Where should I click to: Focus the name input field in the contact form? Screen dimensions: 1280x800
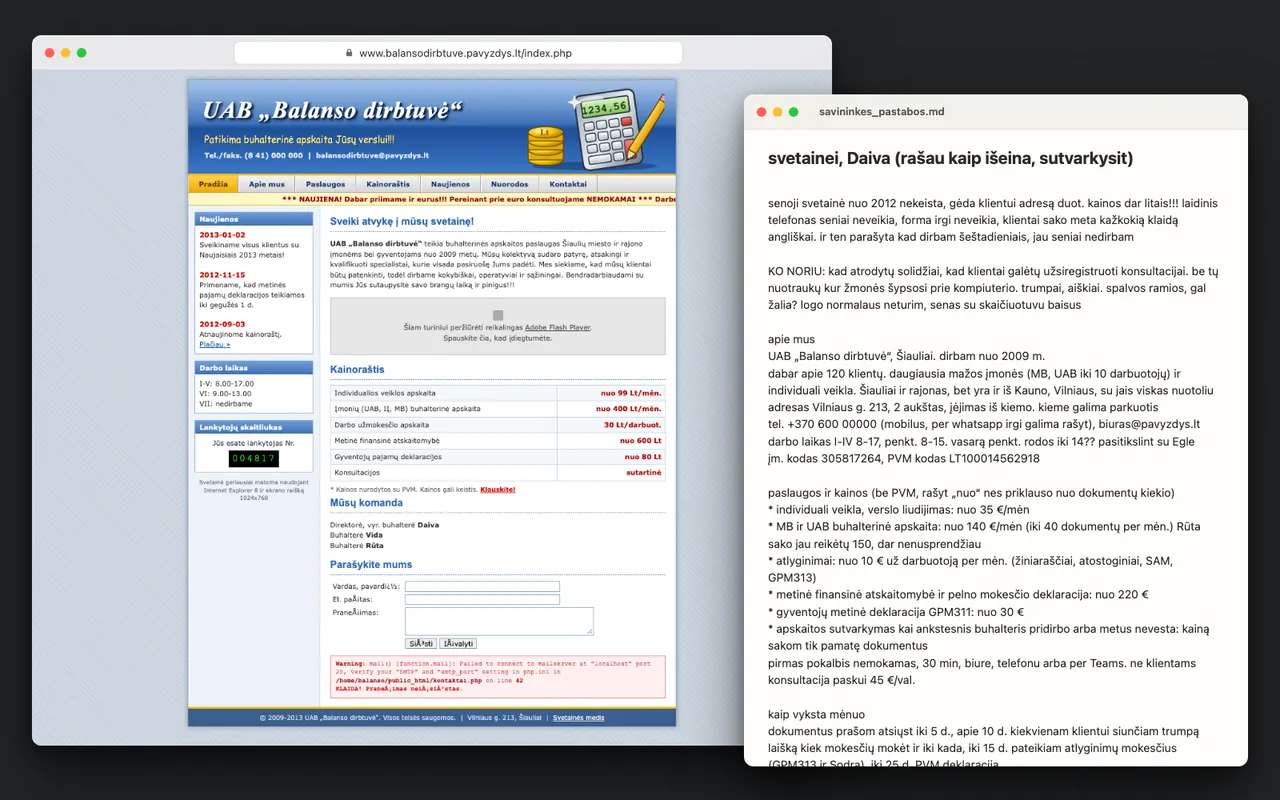482,586
